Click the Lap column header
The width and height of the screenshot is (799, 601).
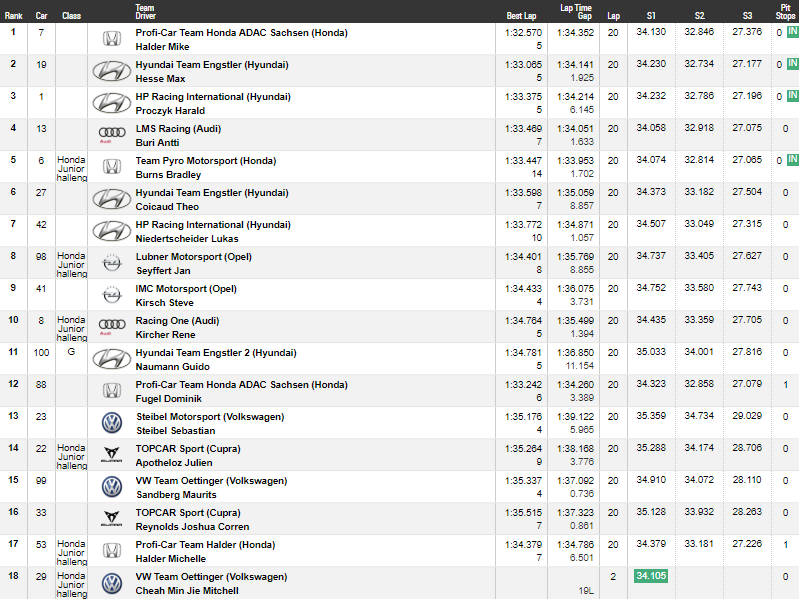point(614,16)
